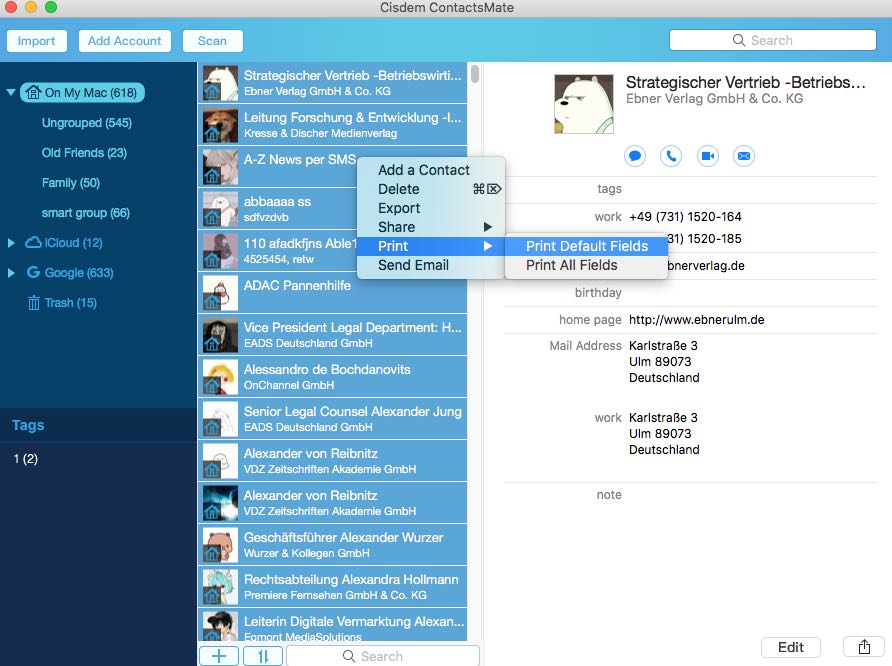Click avatar of Rechtsabteilung Alexandra Hollmann

(220, 587)
